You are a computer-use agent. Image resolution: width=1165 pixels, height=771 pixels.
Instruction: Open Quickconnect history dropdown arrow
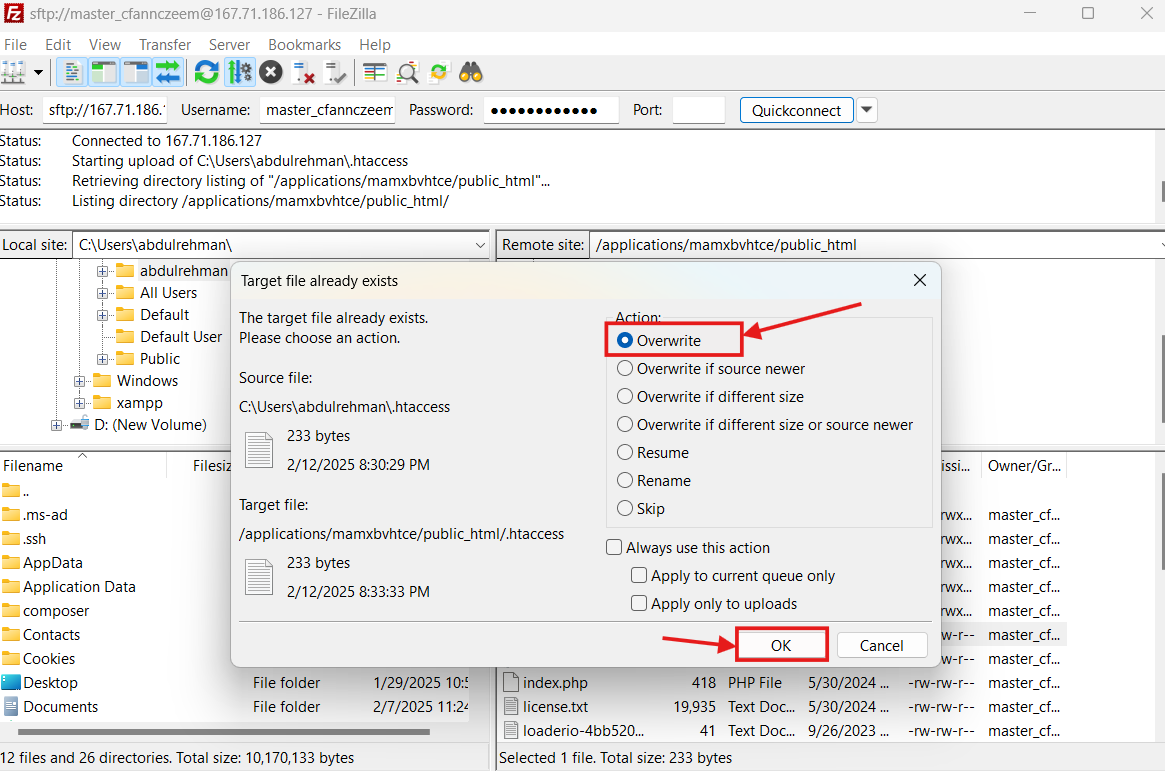pos(867,110)
